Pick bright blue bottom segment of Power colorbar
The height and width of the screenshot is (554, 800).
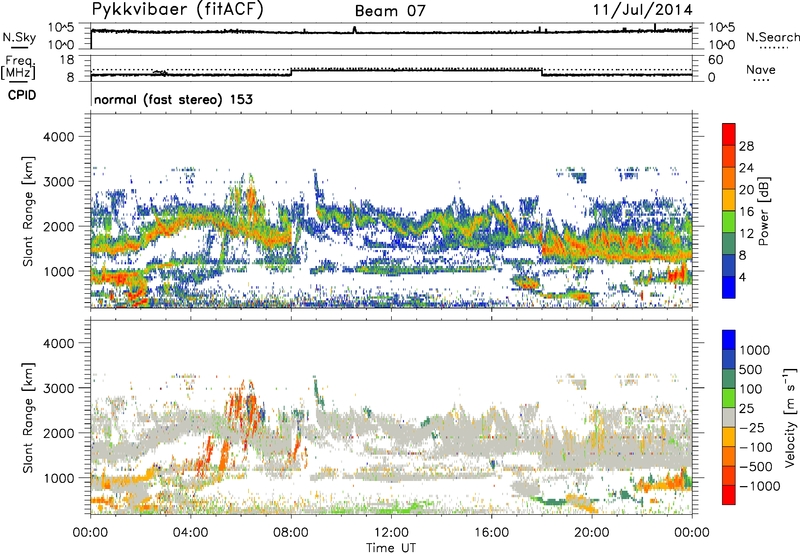(729, 287)
